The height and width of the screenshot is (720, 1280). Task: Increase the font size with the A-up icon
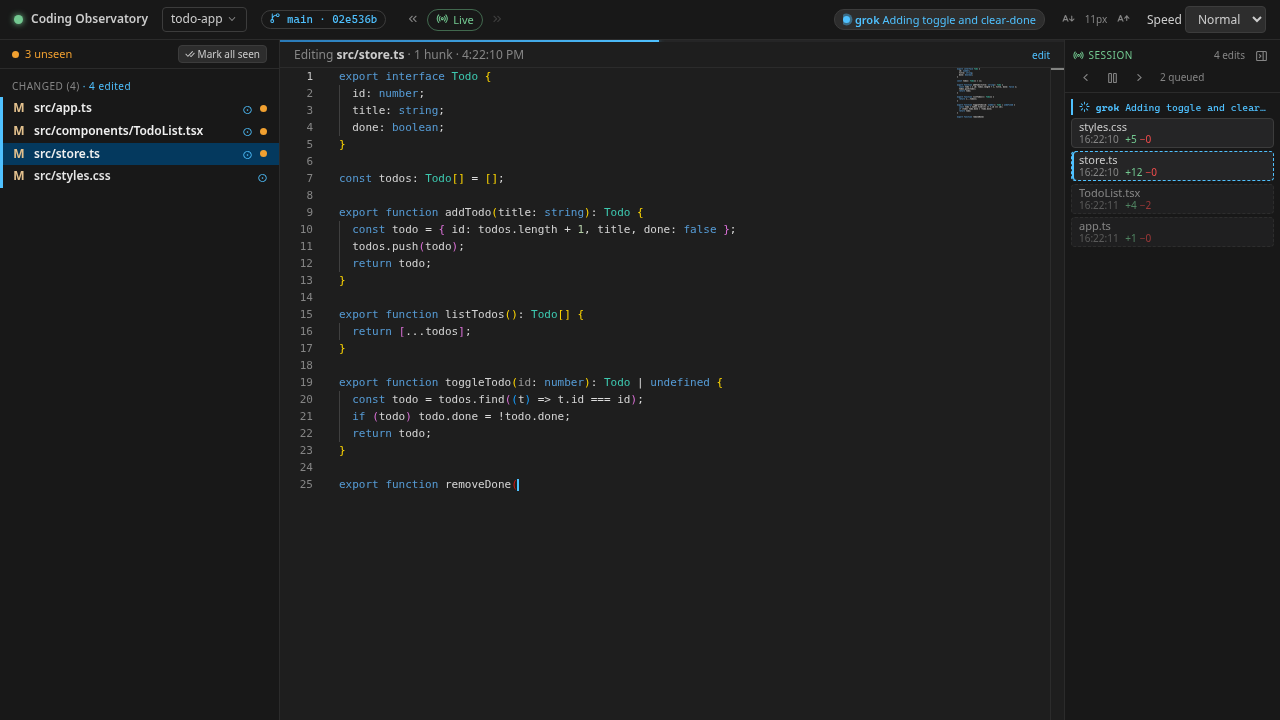click(1123, 19)
